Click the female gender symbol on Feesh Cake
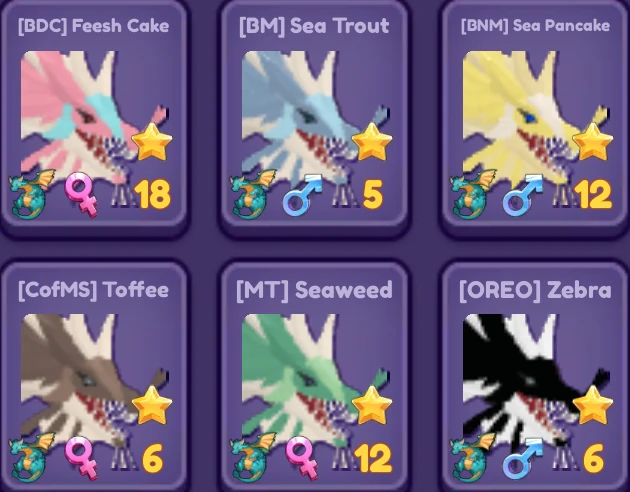This screenshot has width=630, height=492. pos(82,194)
